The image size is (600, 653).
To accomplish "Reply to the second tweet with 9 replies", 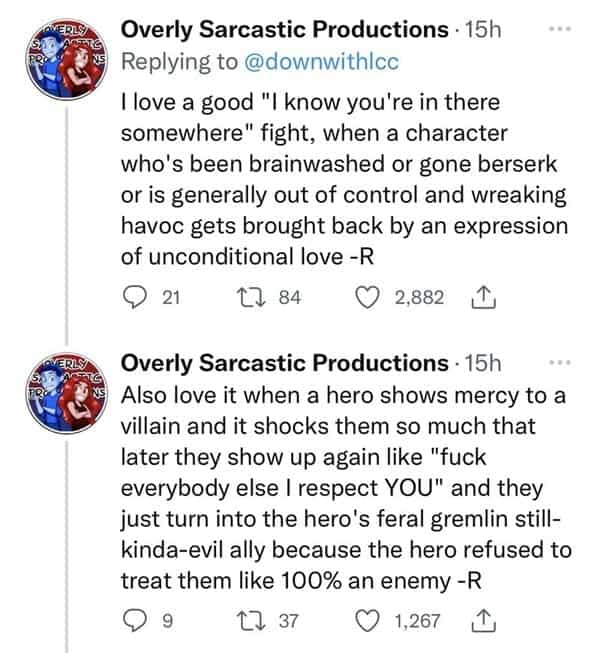I will (x=133, y=621).
